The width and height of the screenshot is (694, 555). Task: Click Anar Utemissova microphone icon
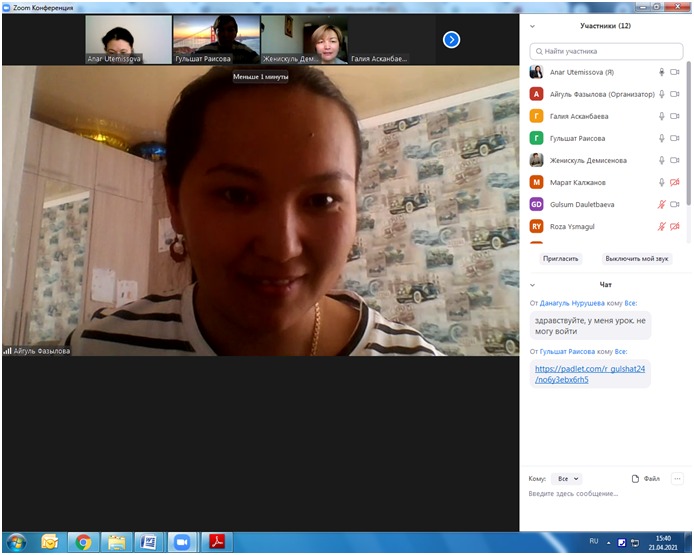661,72
